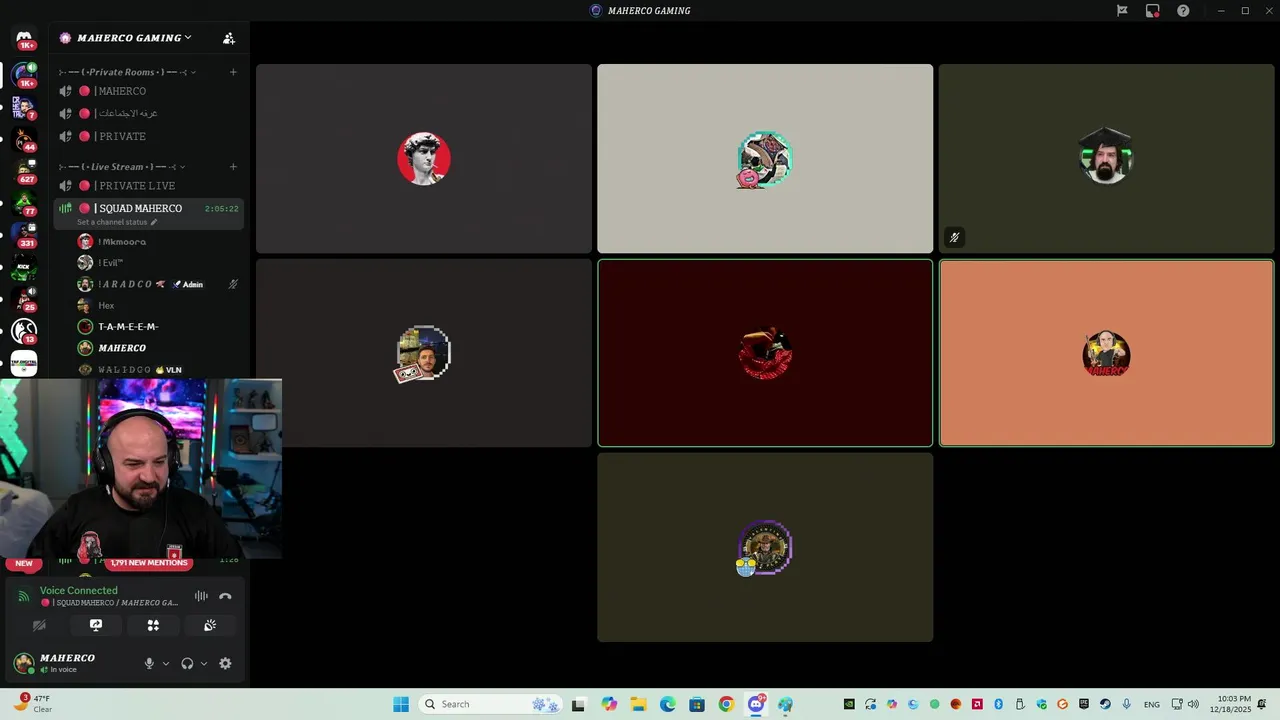1280x720 pixels.
Task: Open weather widget showing 47°F
Action: [33, 704]
